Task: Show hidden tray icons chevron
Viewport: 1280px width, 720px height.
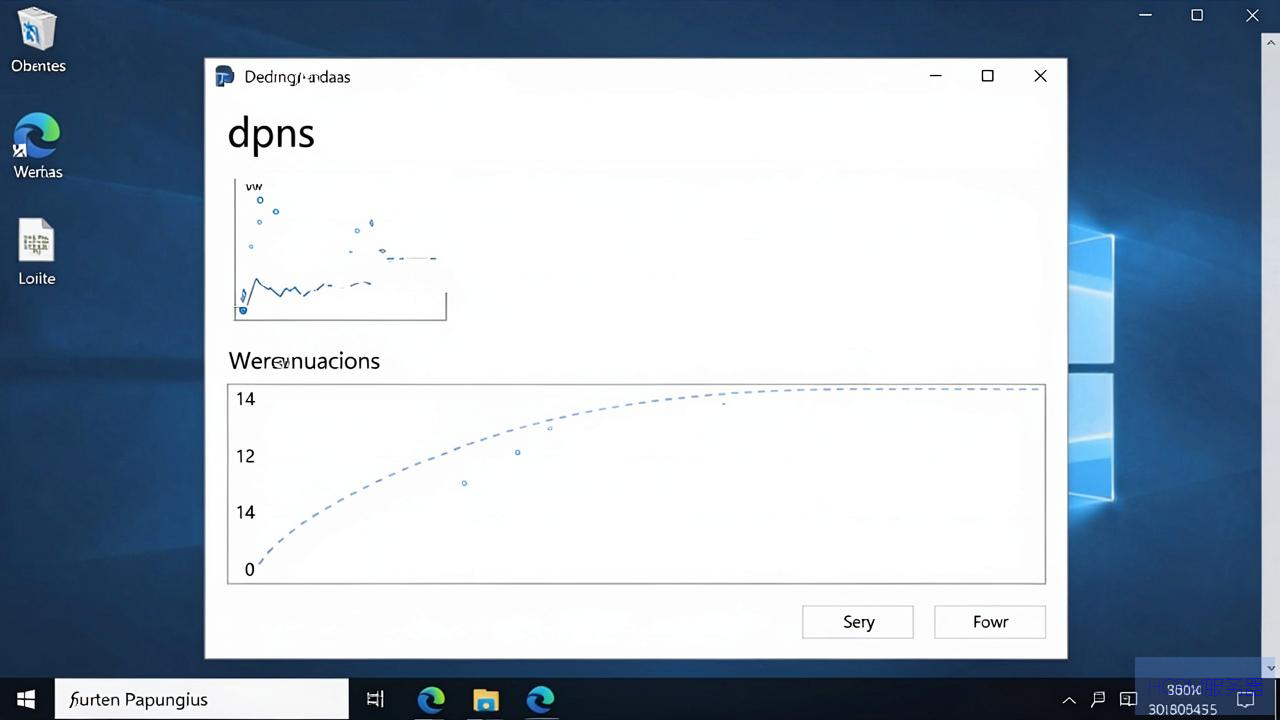Action: click(x=1069, y=700)
